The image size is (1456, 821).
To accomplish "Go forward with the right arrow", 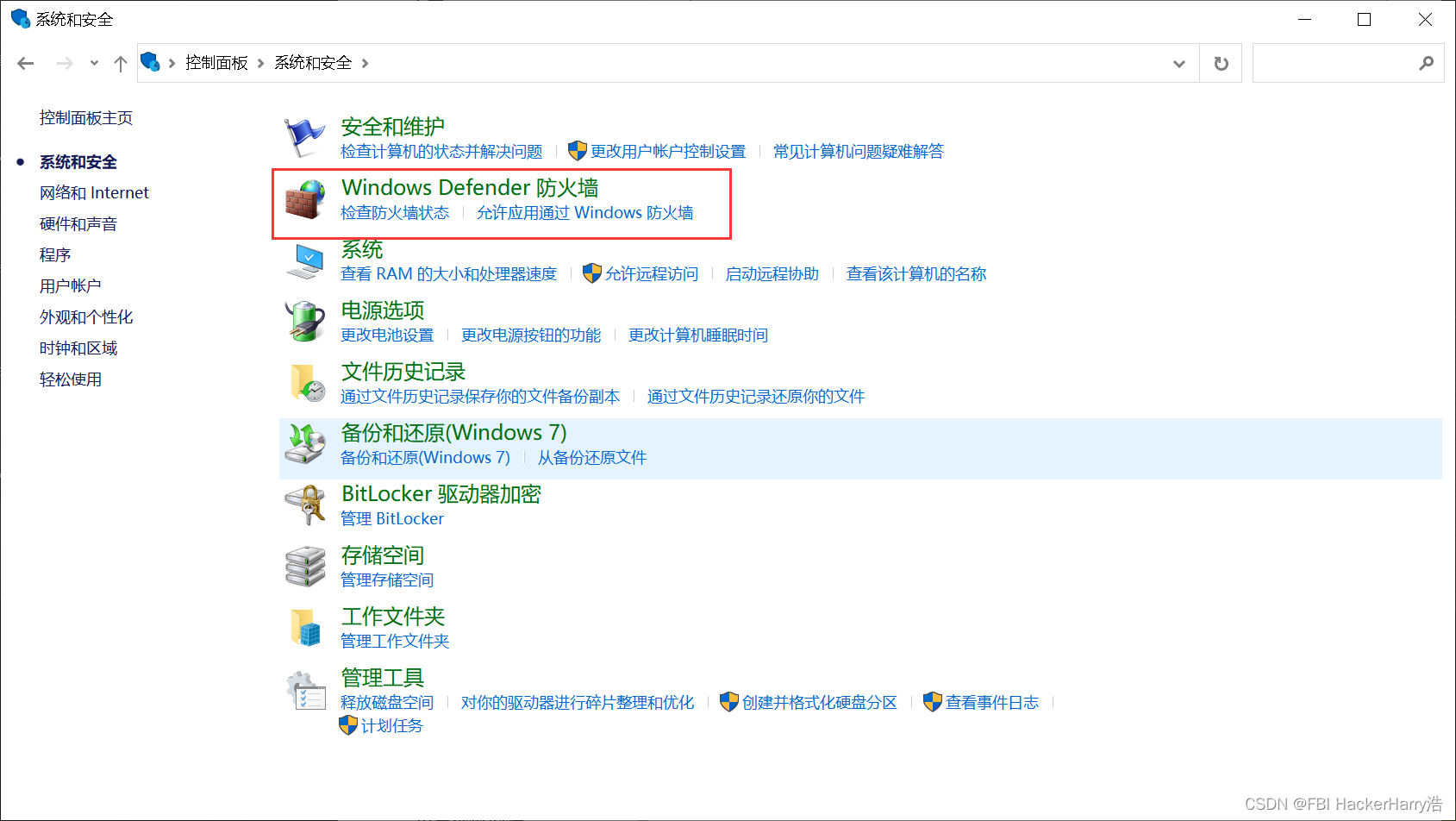I will pos(65,63).
